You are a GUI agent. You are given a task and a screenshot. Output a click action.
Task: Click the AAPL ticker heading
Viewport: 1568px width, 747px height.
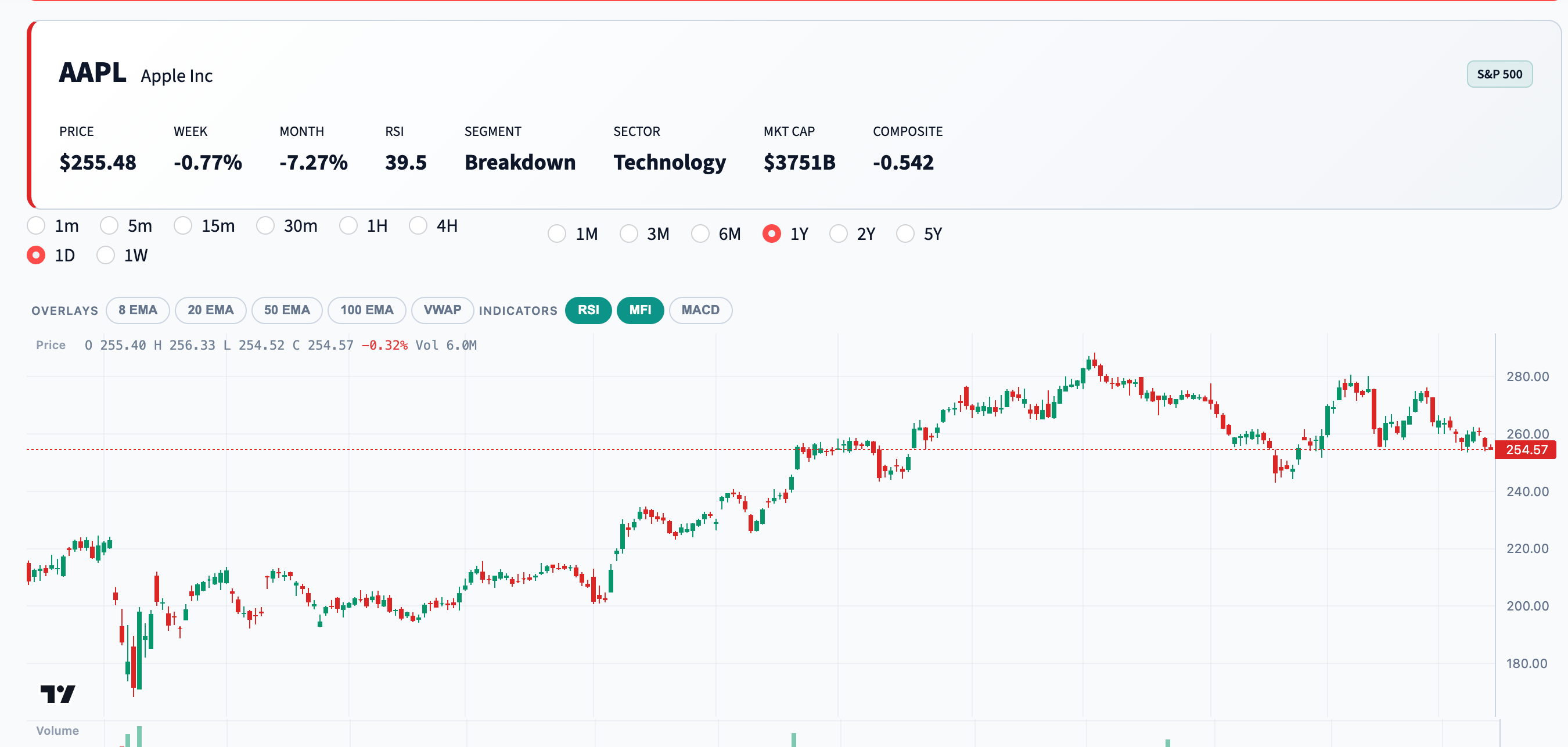click(92, 73)
